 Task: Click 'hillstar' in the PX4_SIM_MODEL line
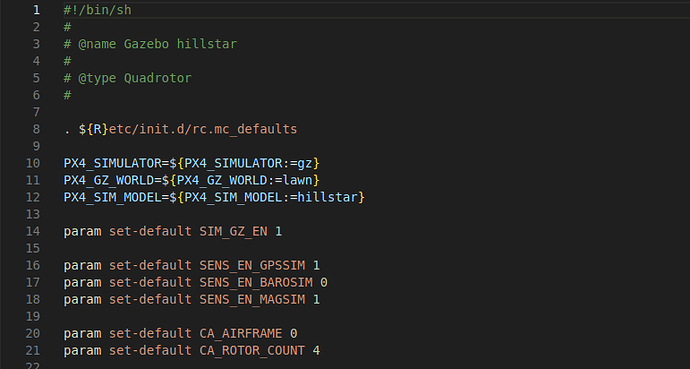coord(328,197)
